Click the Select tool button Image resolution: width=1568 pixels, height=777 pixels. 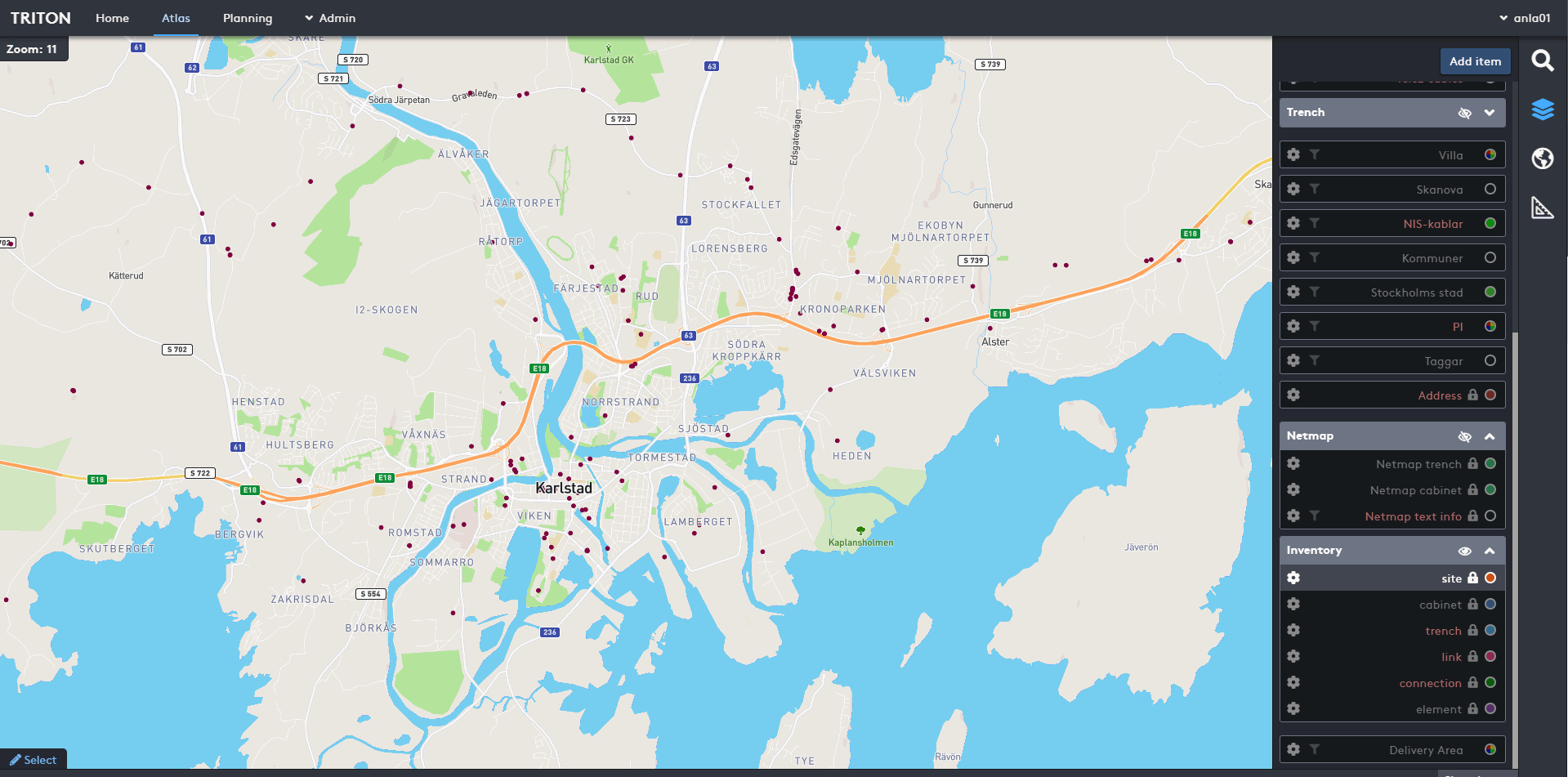[34, 760]
